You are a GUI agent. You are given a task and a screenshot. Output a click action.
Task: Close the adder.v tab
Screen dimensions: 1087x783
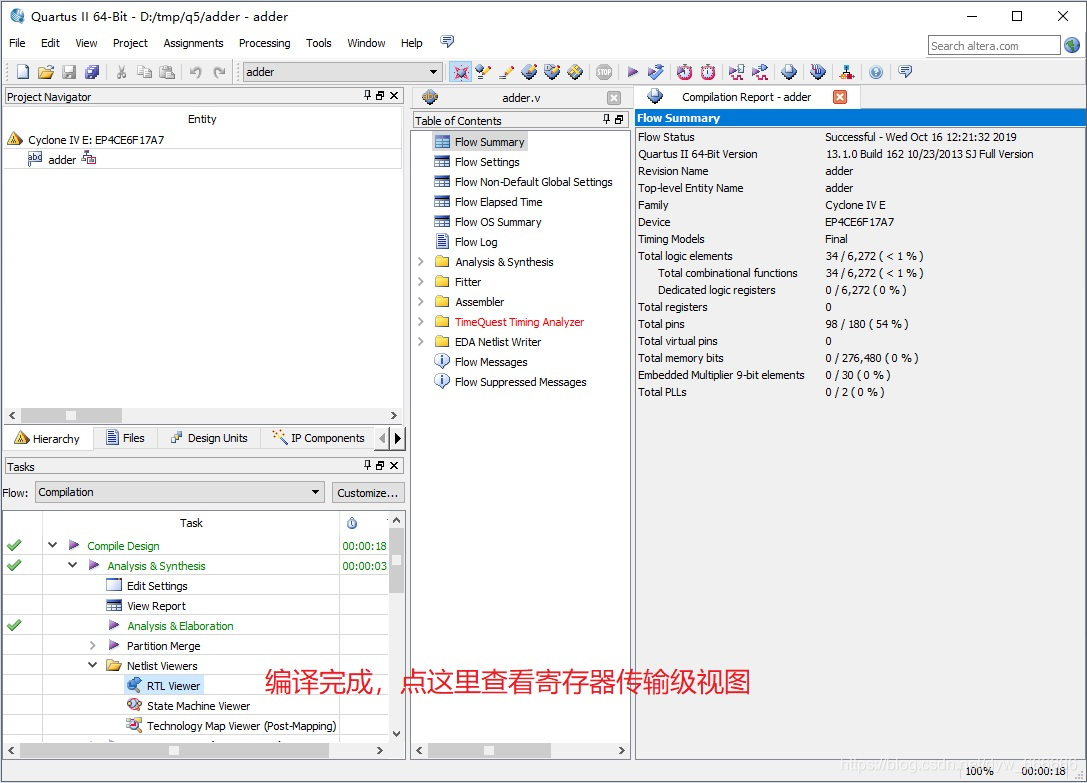[614, 98]
